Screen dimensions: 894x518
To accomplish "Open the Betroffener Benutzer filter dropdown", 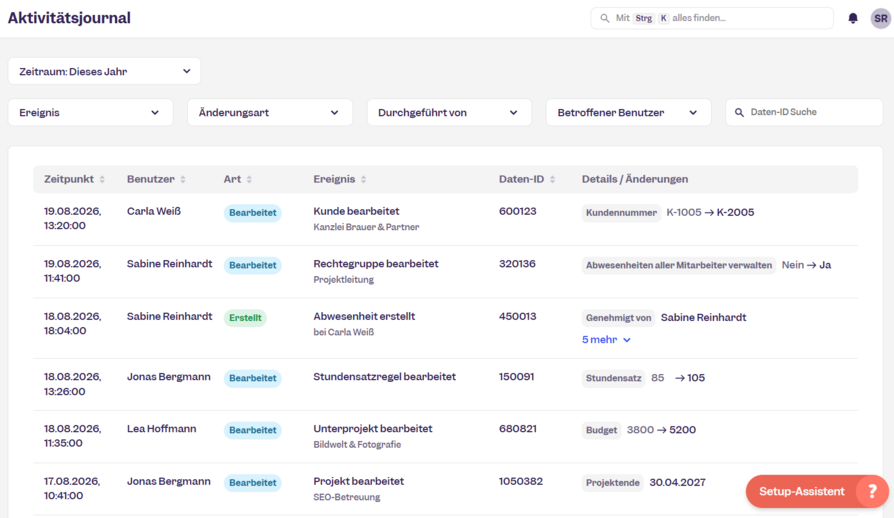I will point(628,112).
